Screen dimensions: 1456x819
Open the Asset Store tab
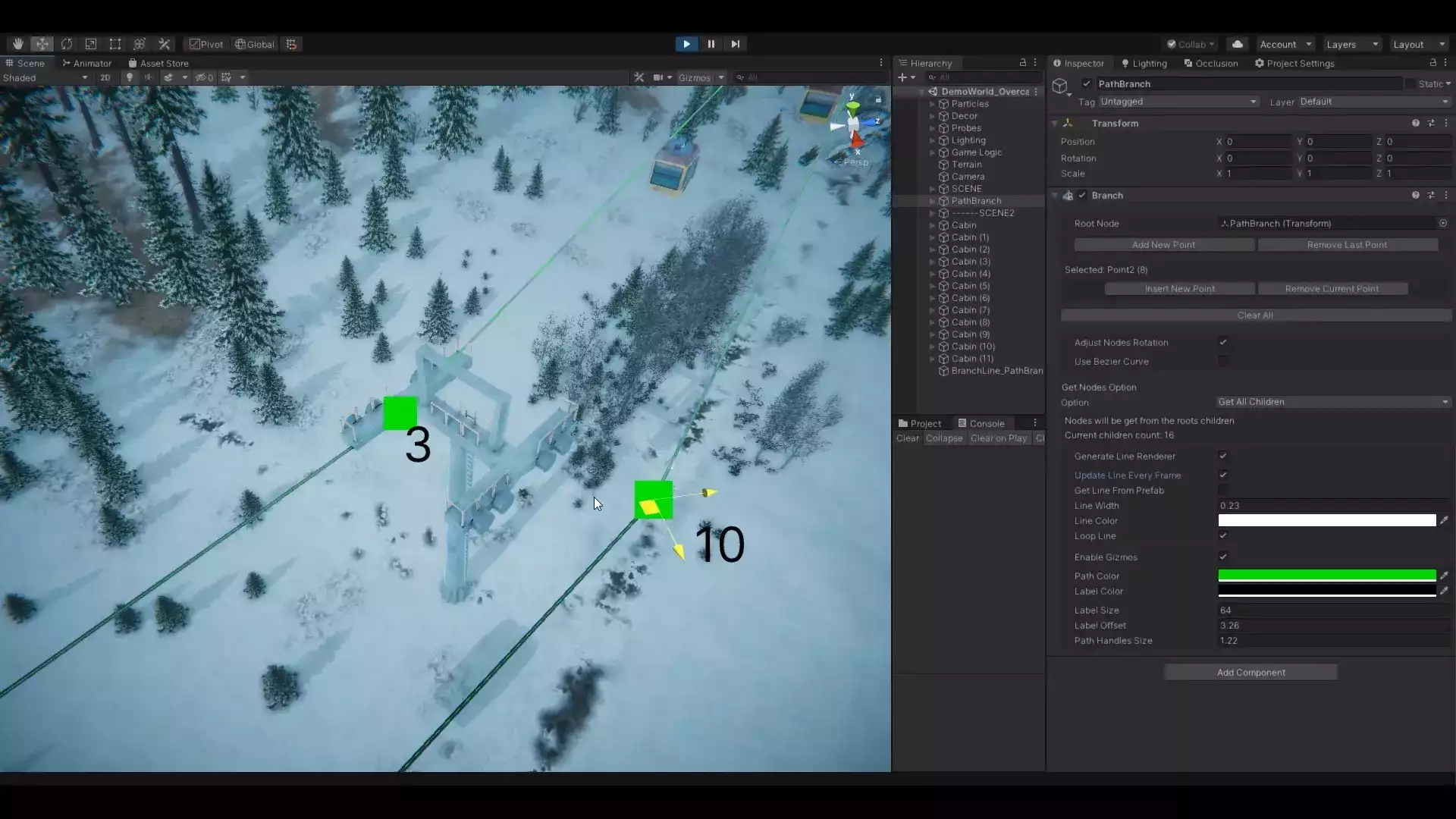(158, 64)
